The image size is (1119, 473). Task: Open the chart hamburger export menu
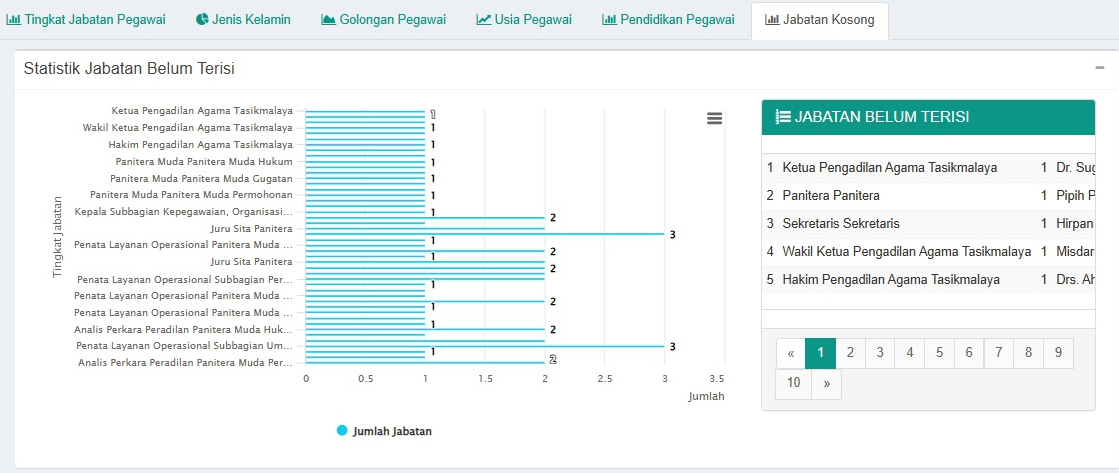pos(714,118)
